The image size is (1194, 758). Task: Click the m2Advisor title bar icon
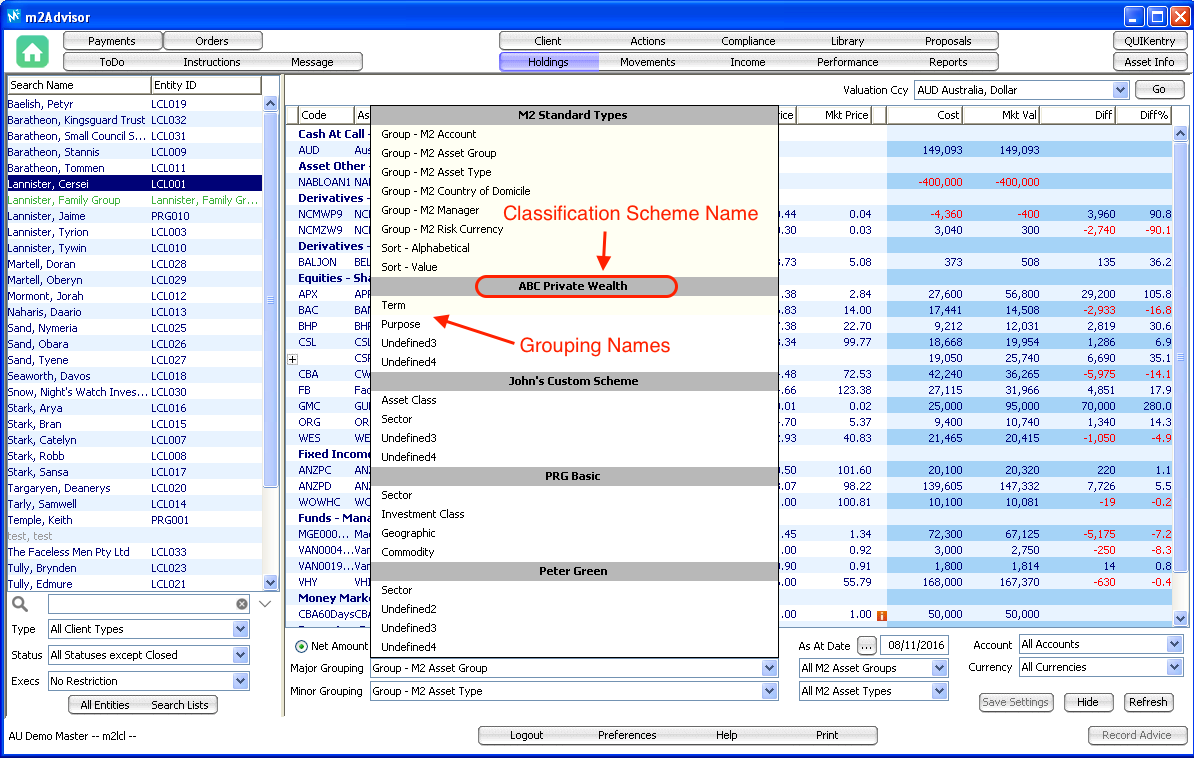(14, 15)
